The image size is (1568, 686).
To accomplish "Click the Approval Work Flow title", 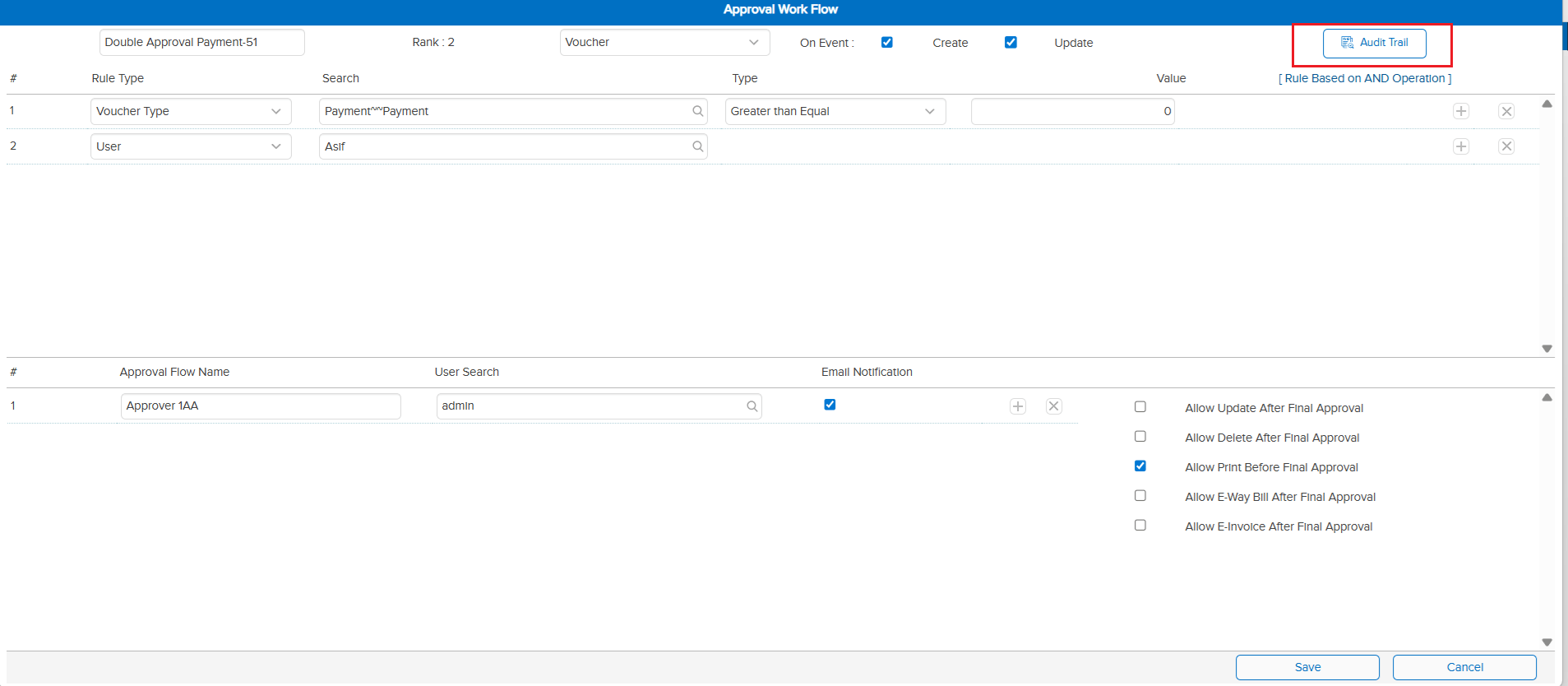I will [780, 9].
